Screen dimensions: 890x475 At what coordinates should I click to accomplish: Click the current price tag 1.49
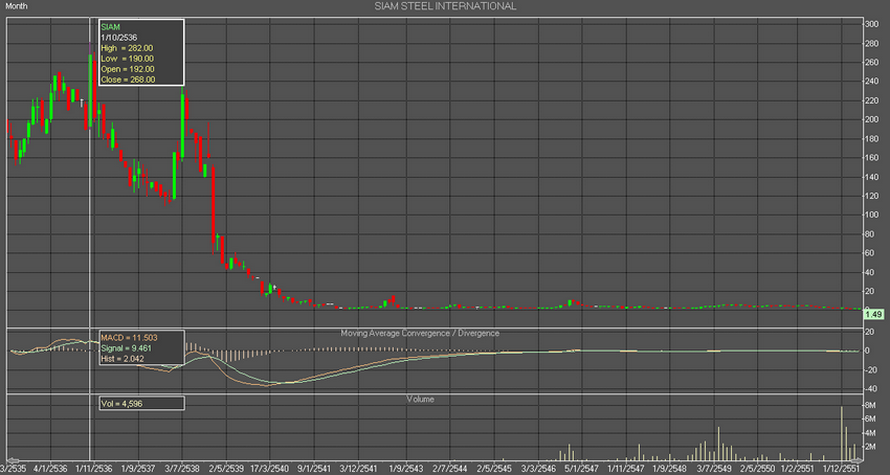pyautogui.click(x=875, y=314)
